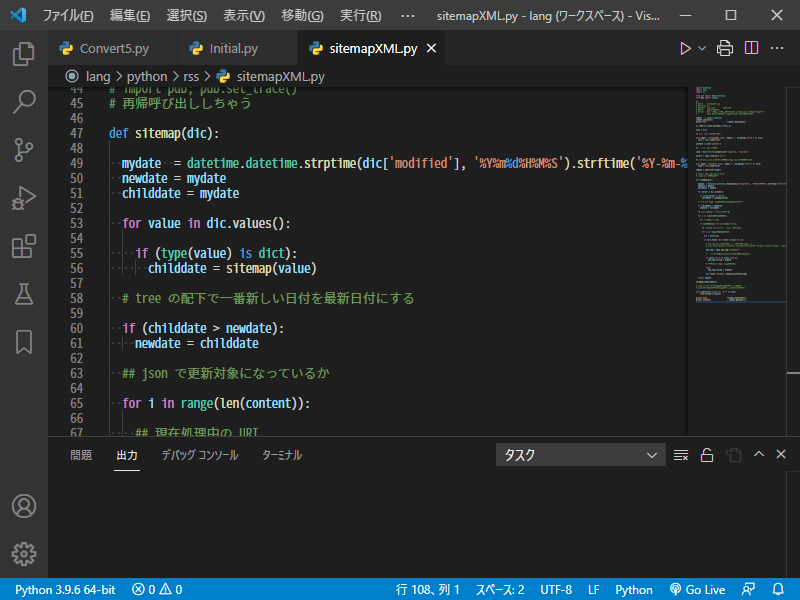Open the Testing flask view
800x600 pixels.
point(24,294)
